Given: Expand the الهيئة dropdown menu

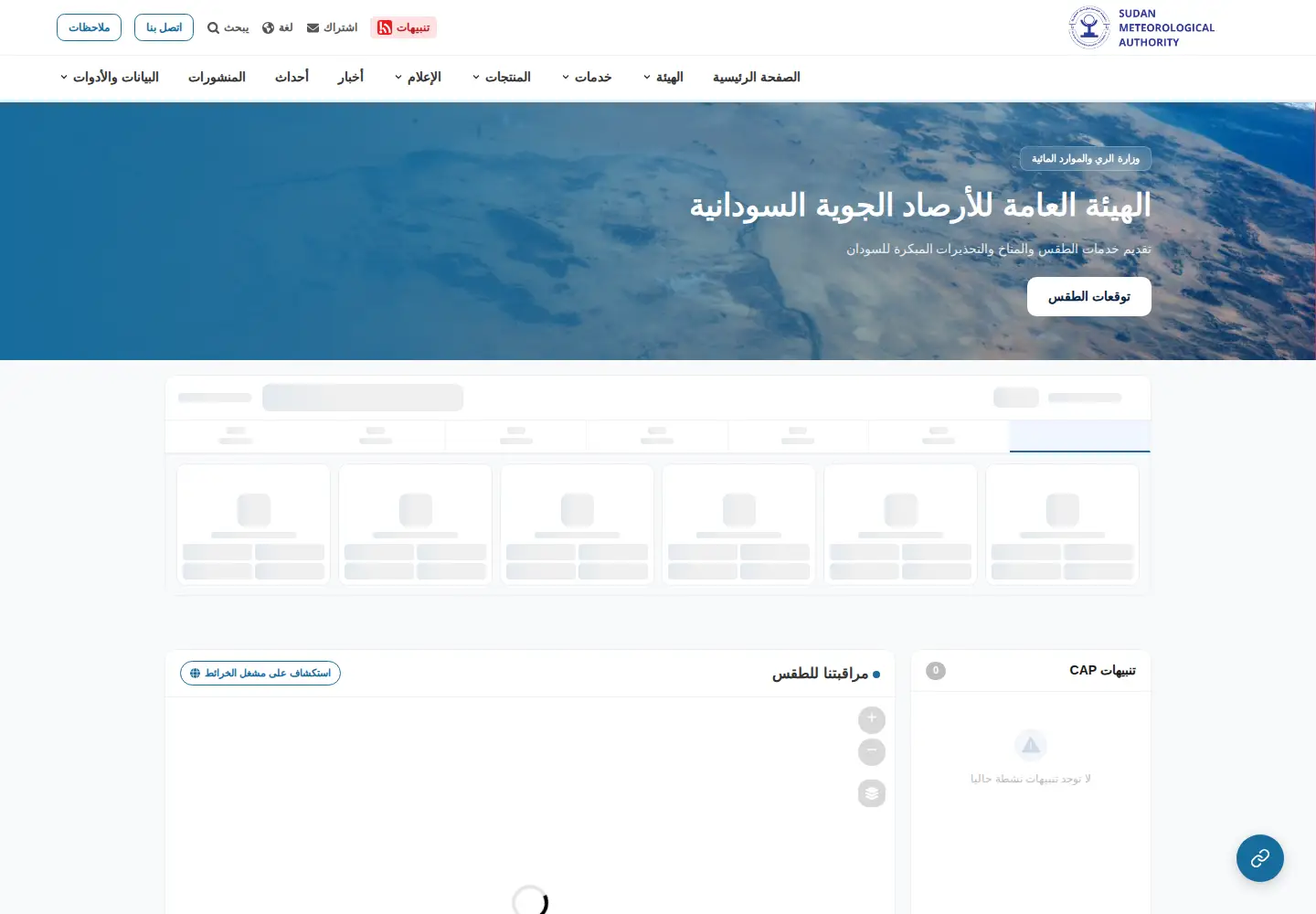Looking at the screenshot, I should tap(663, 77).
